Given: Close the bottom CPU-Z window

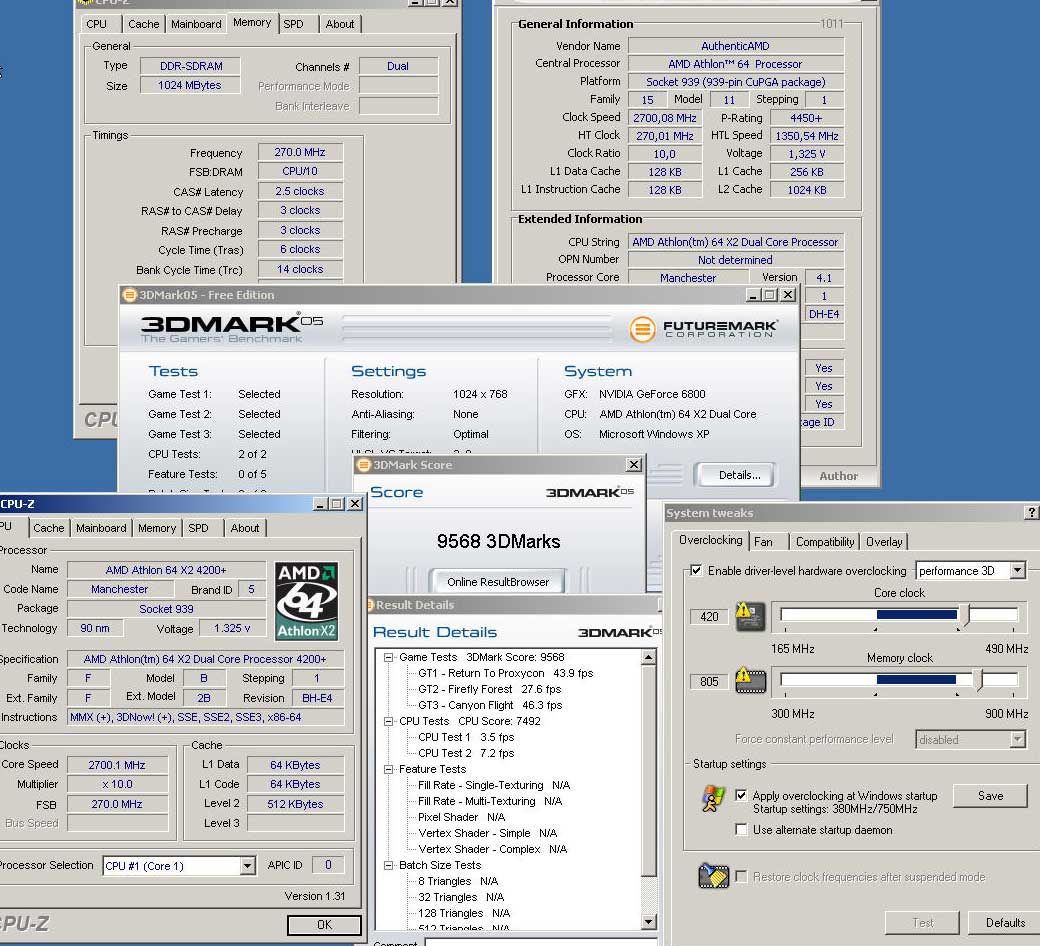Looking at the screenshot, I should [356, 504].
